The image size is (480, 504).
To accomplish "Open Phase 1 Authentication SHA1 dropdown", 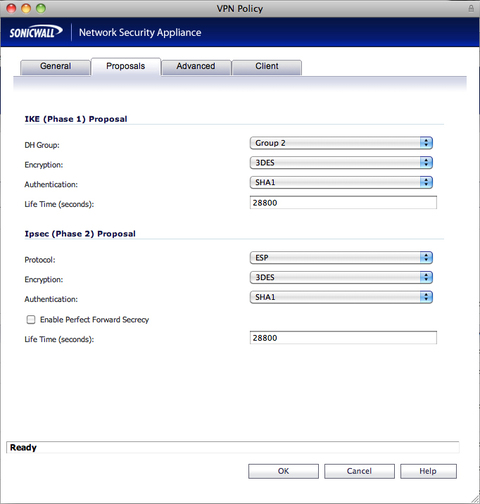I will 341,182.
